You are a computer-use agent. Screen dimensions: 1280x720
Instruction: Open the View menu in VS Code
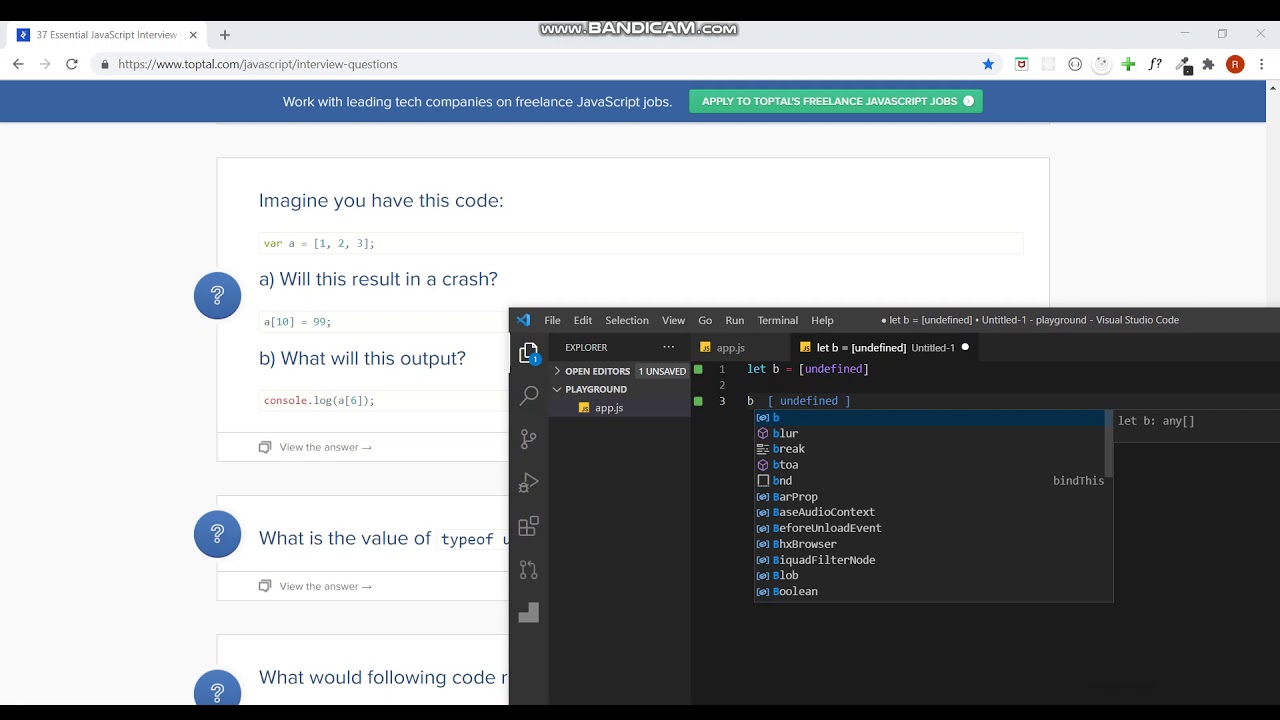click(x=673, y=320)
